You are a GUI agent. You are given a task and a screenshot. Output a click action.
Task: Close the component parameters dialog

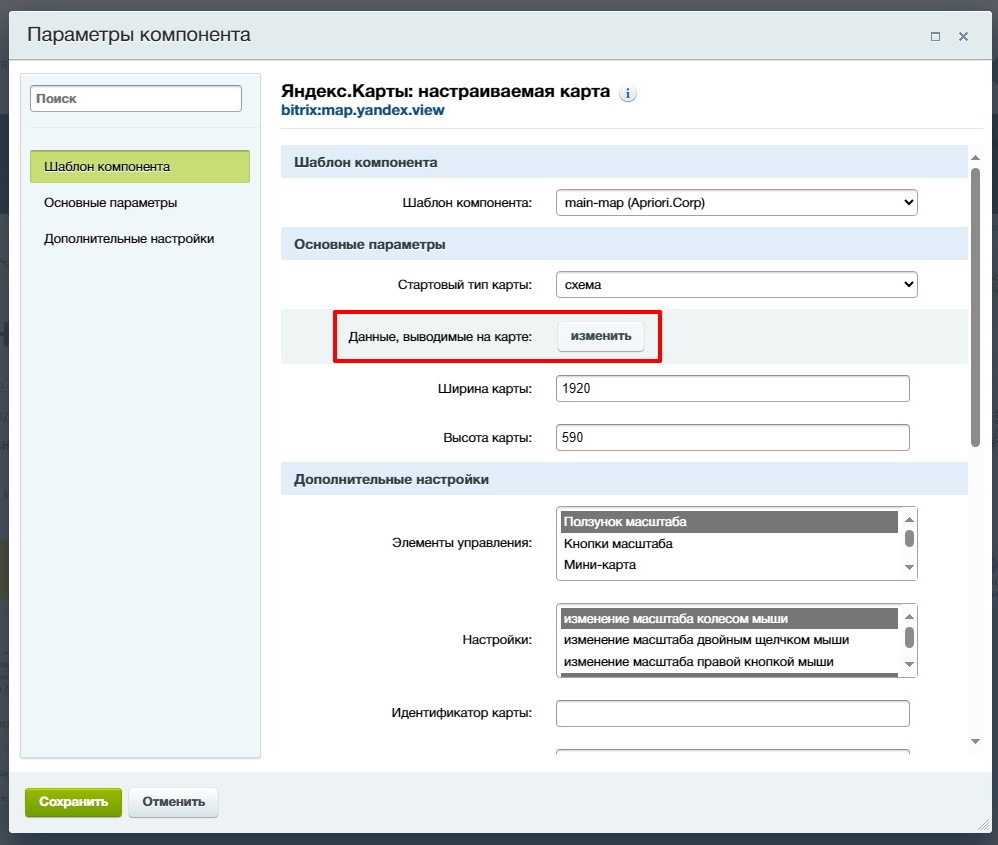point(963,36)
